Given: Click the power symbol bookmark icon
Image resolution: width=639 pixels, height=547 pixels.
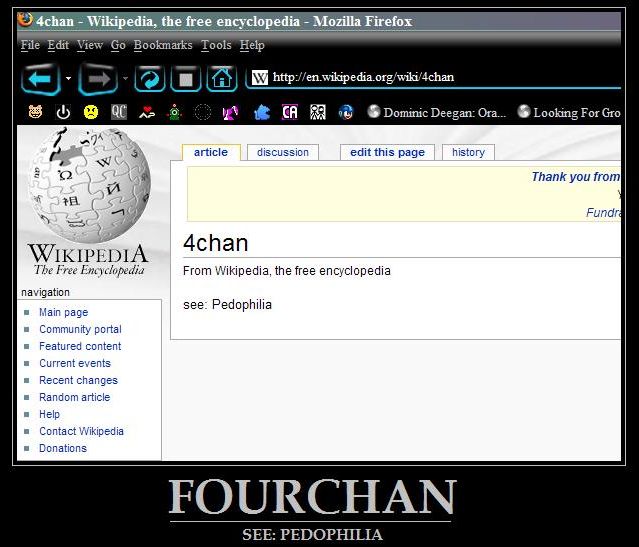Looking at the screenshot, I should pyautogui.click(x=63, y=112).
